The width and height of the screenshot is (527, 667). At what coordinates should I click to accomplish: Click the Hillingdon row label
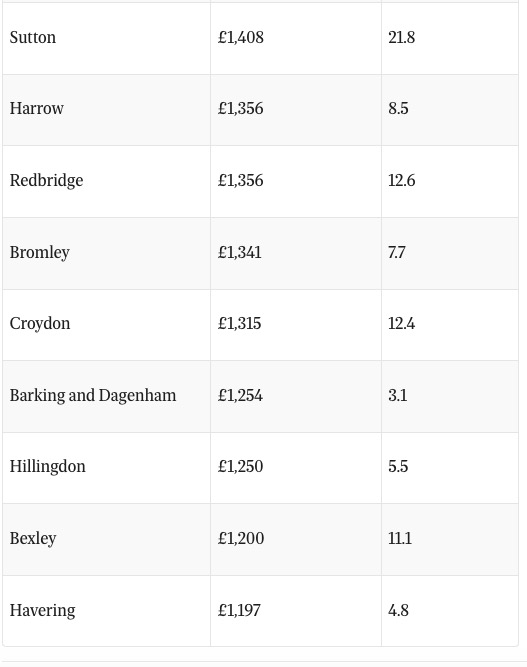coord(48,466)
